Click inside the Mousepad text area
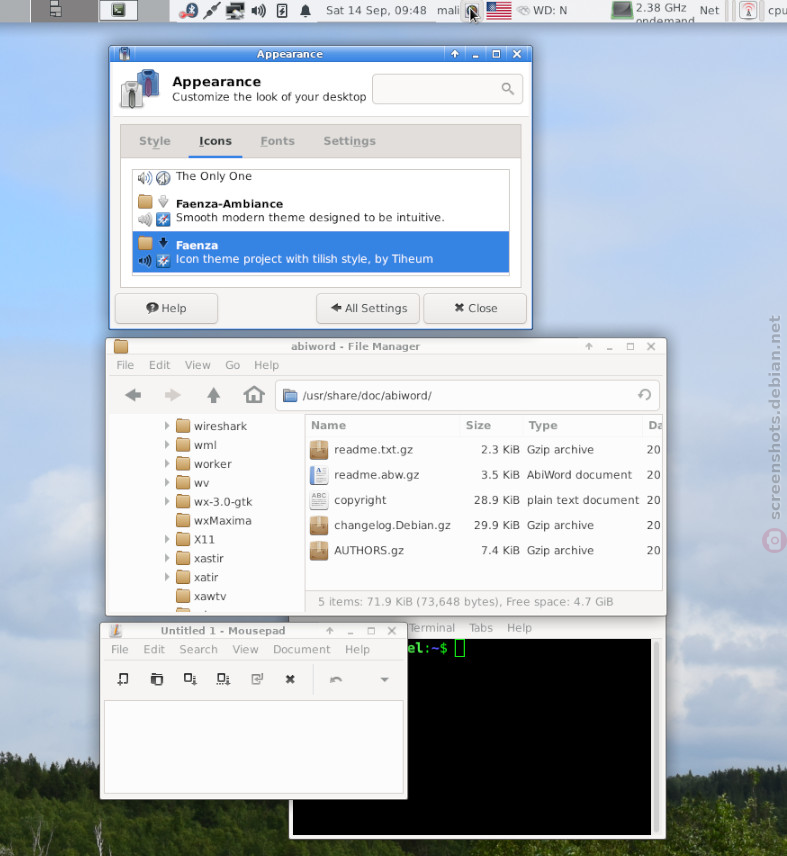Viewport: 787px width, 856px height. click(254, 746)
